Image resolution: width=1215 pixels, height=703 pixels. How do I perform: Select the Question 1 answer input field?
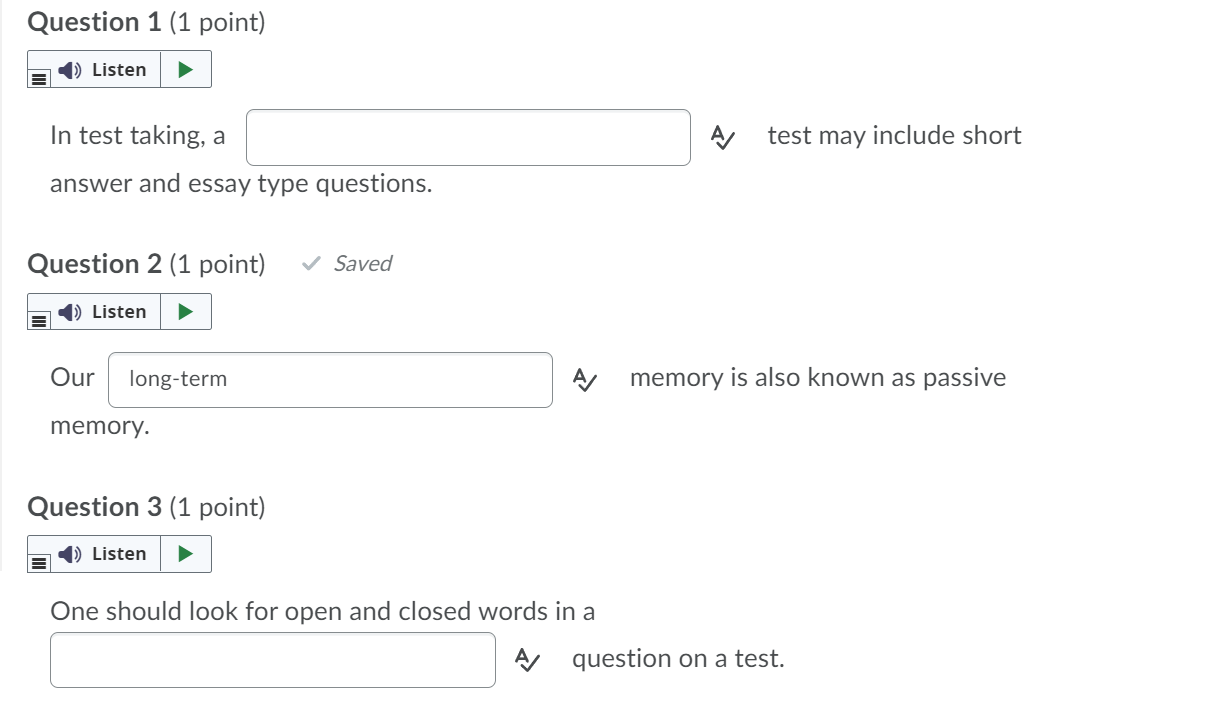coord(467,137)
